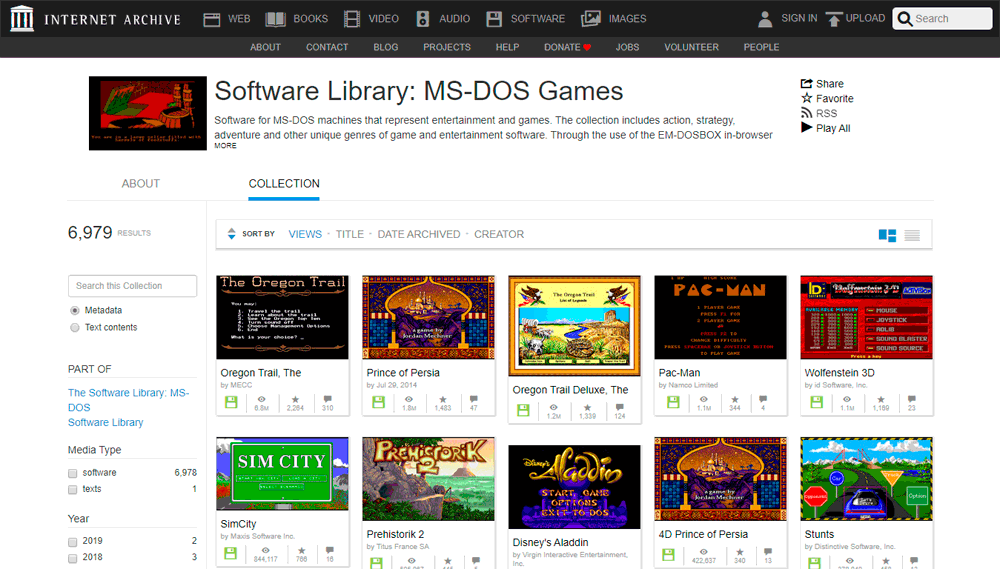
Task: Click the Upload arrow icon
Action: tap(834, 19)
